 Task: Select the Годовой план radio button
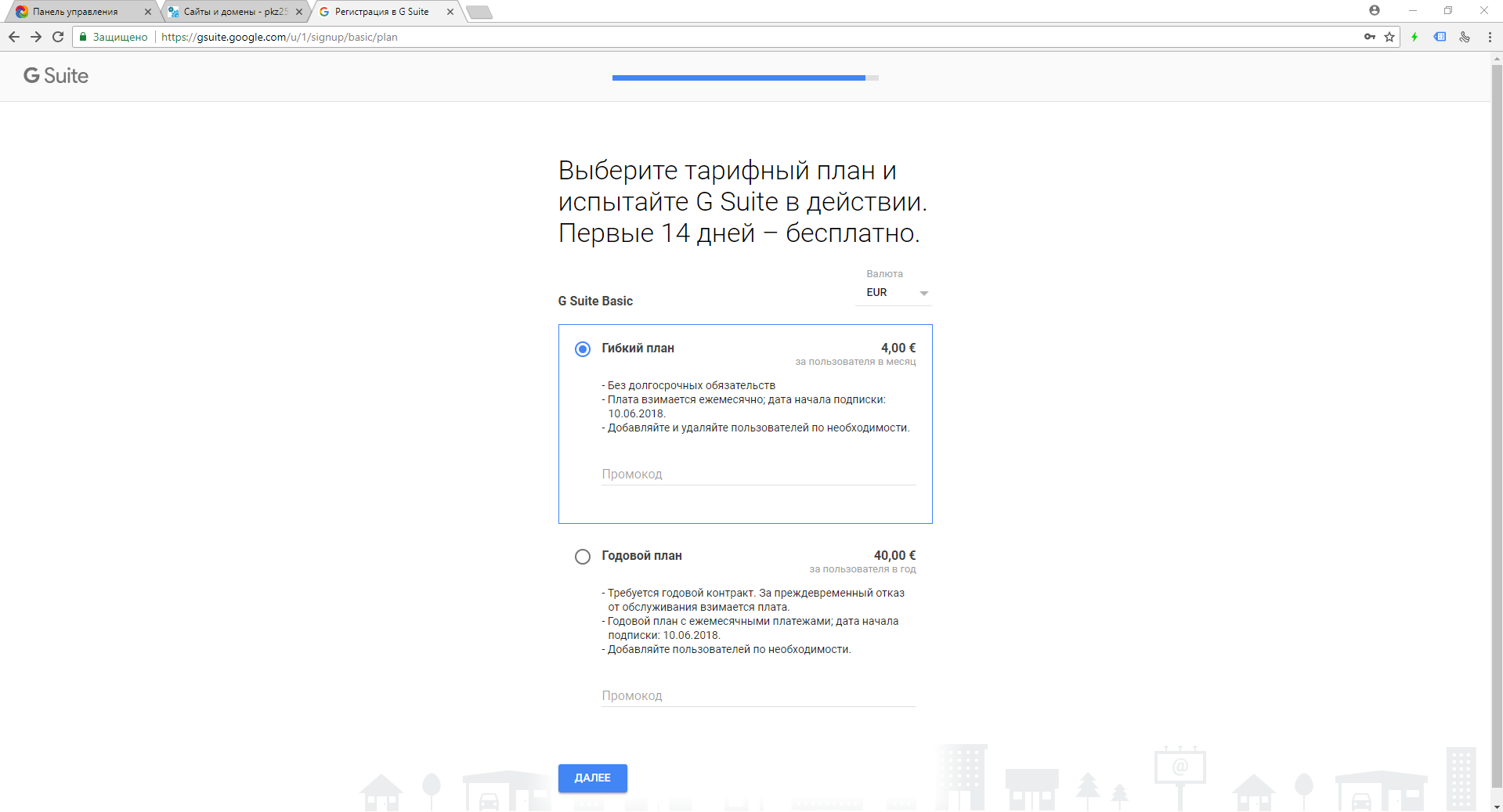[582, 557]
